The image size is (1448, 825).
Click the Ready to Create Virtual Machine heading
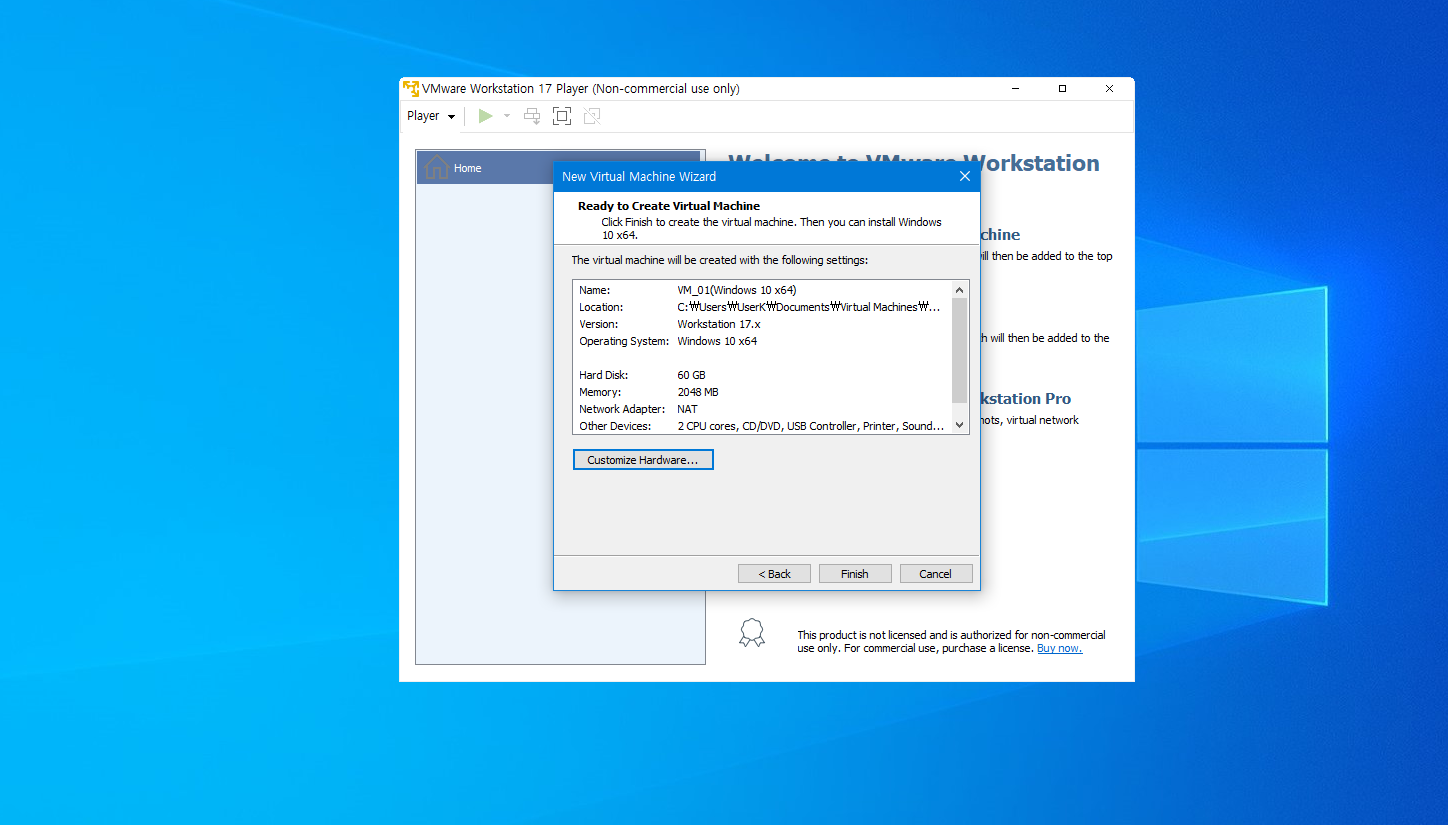669,206
